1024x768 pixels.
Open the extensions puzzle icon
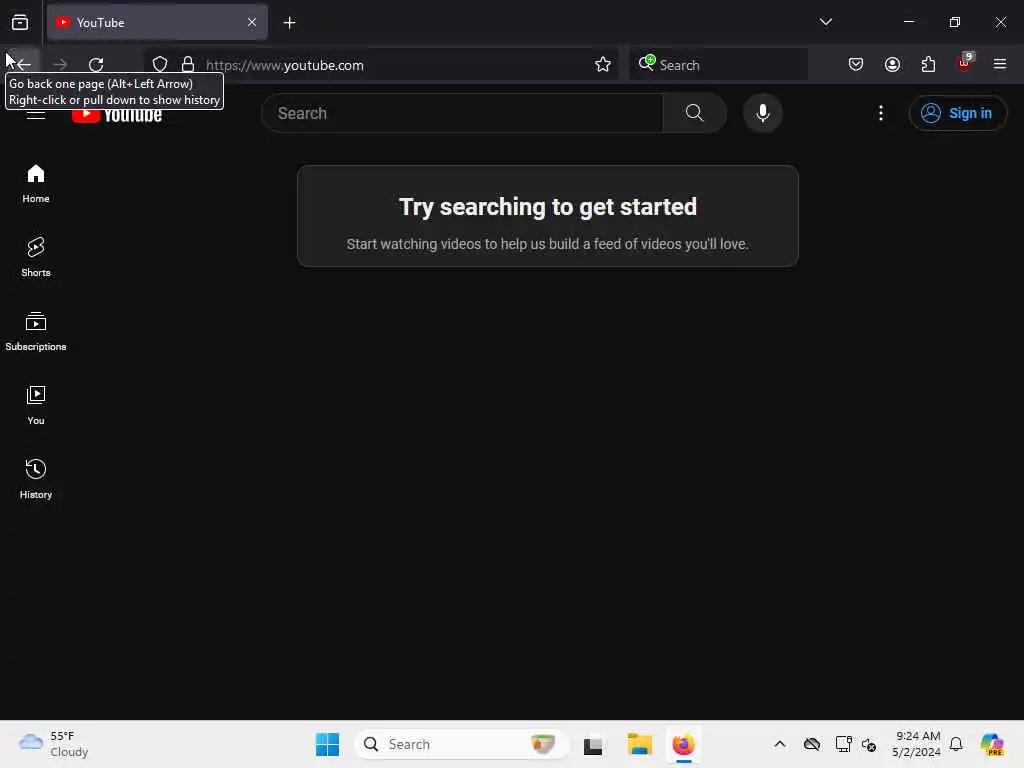coord(928,64)
